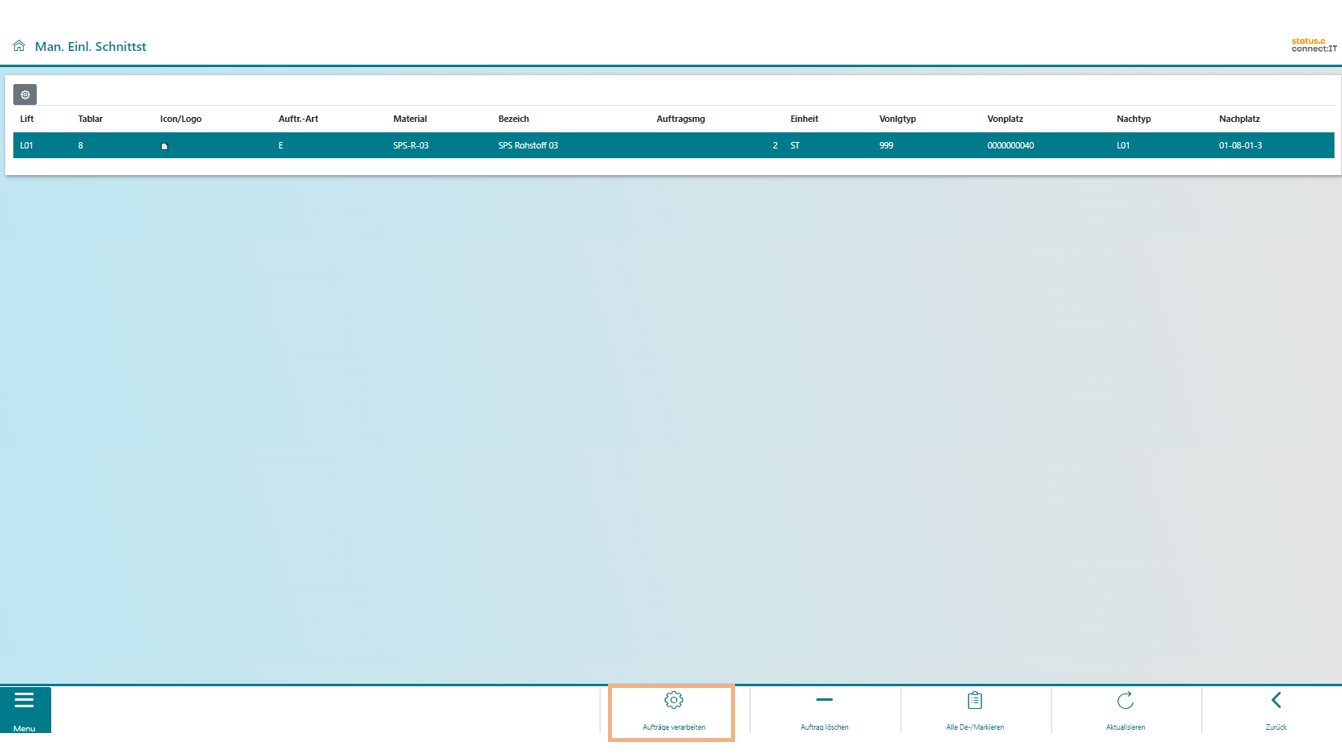Select the Bezeich column header
The image size is (1342, 755).
[514, 119]
